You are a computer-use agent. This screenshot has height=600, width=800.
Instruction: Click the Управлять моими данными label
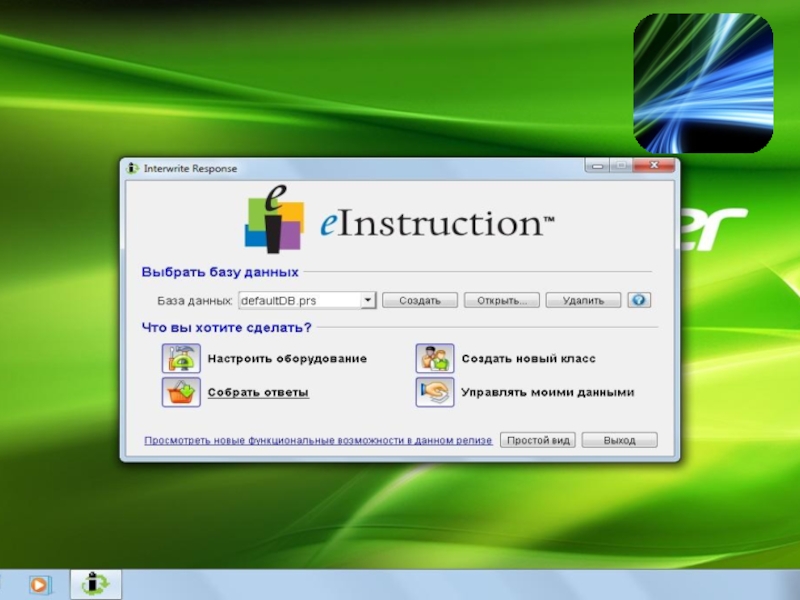[548, 392]
